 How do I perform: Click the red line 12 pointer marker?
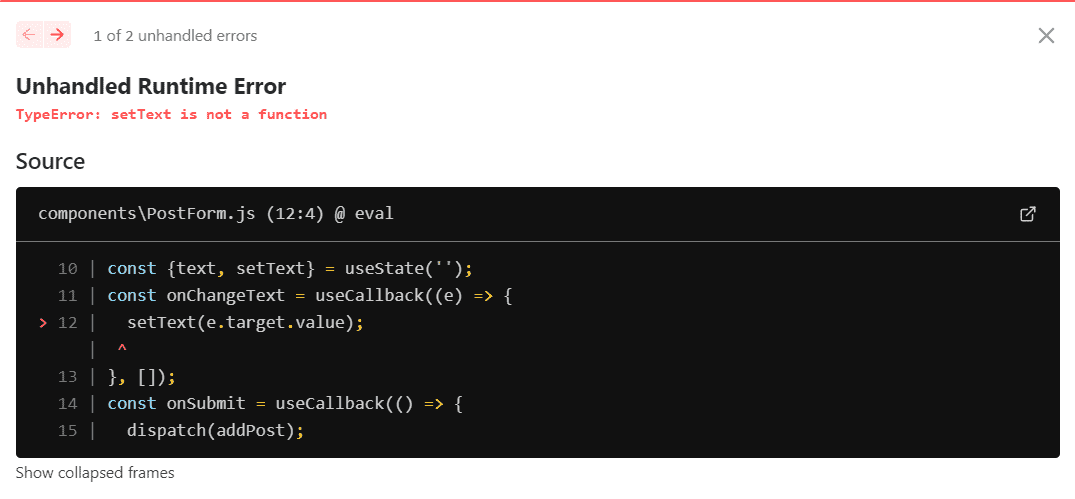tap(42, 323)
